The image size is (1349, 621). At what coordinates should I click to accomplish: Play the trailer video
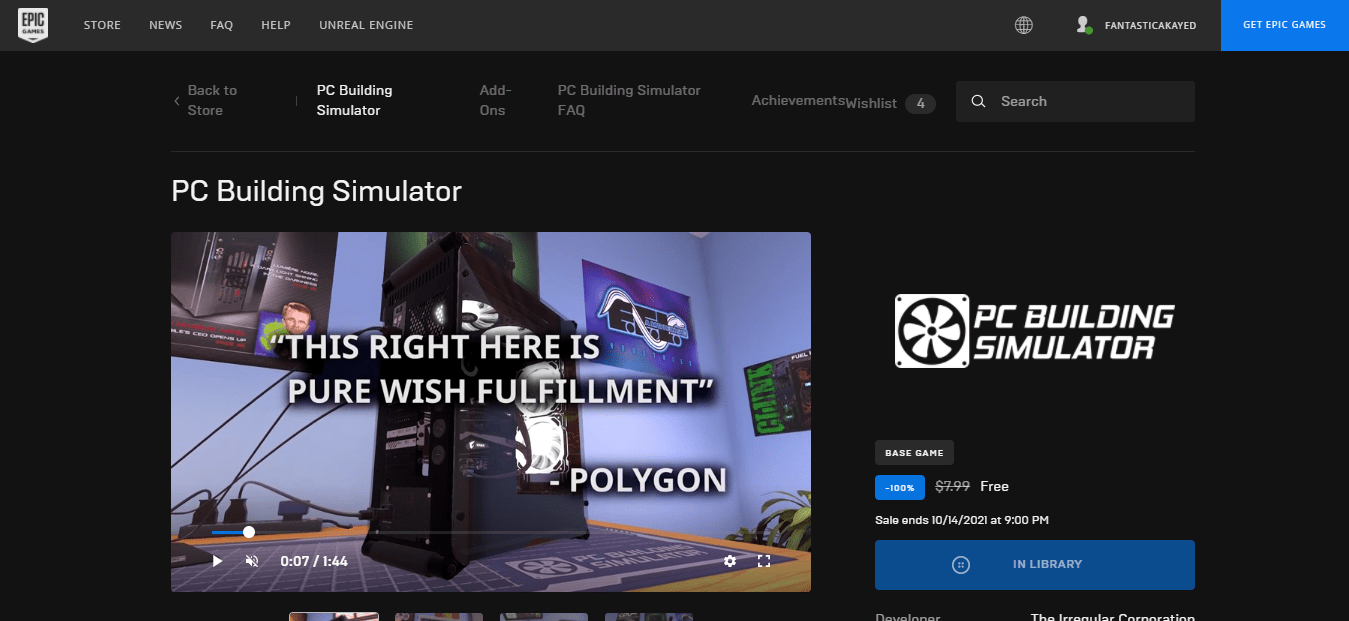coord(217,561)
